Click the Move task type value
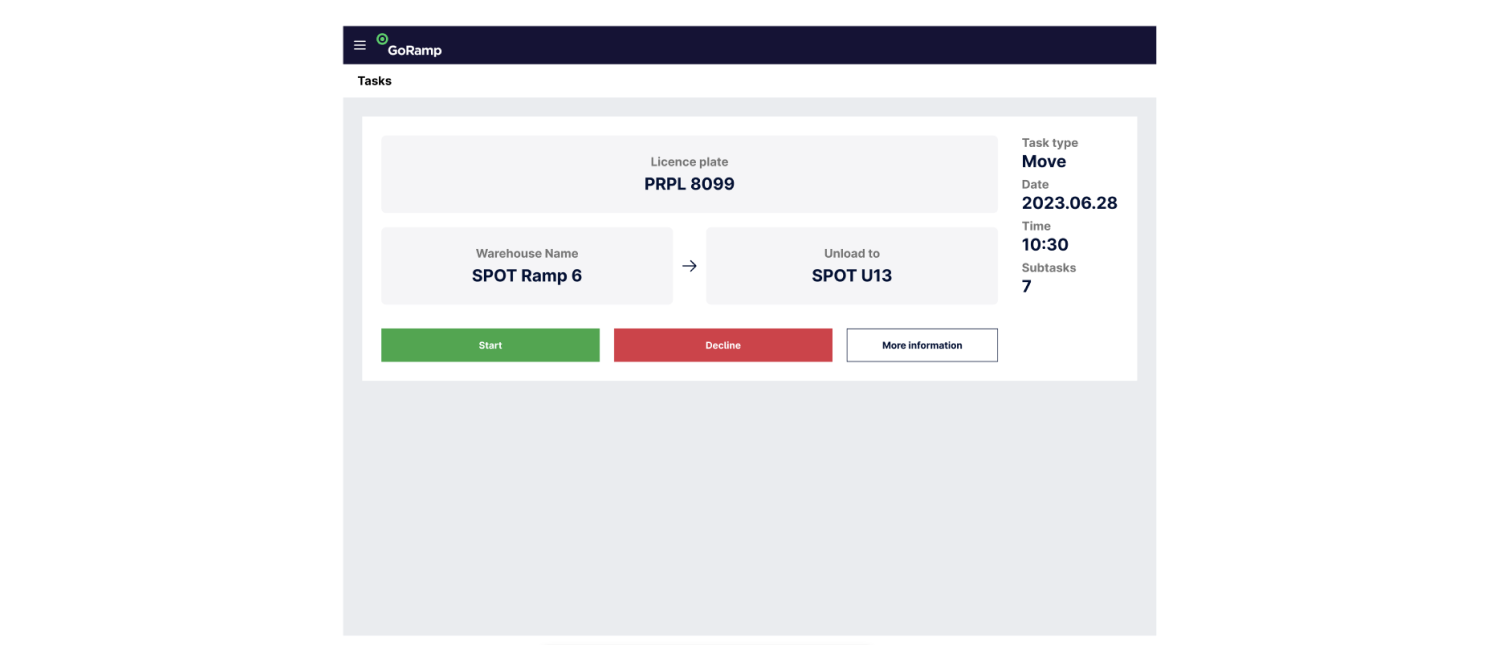 [x=1043, y=162]
